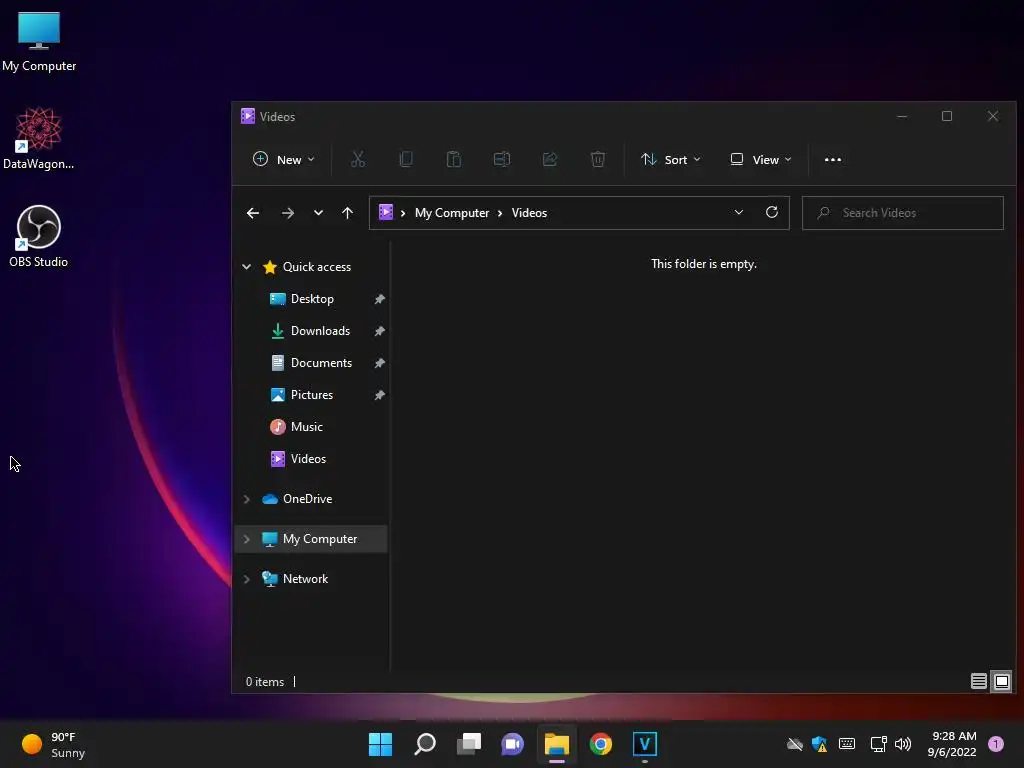Collapse the Quick access tree
This screenshot has height=768, width=1024.
pyautogui.click(x=247, y=266)
